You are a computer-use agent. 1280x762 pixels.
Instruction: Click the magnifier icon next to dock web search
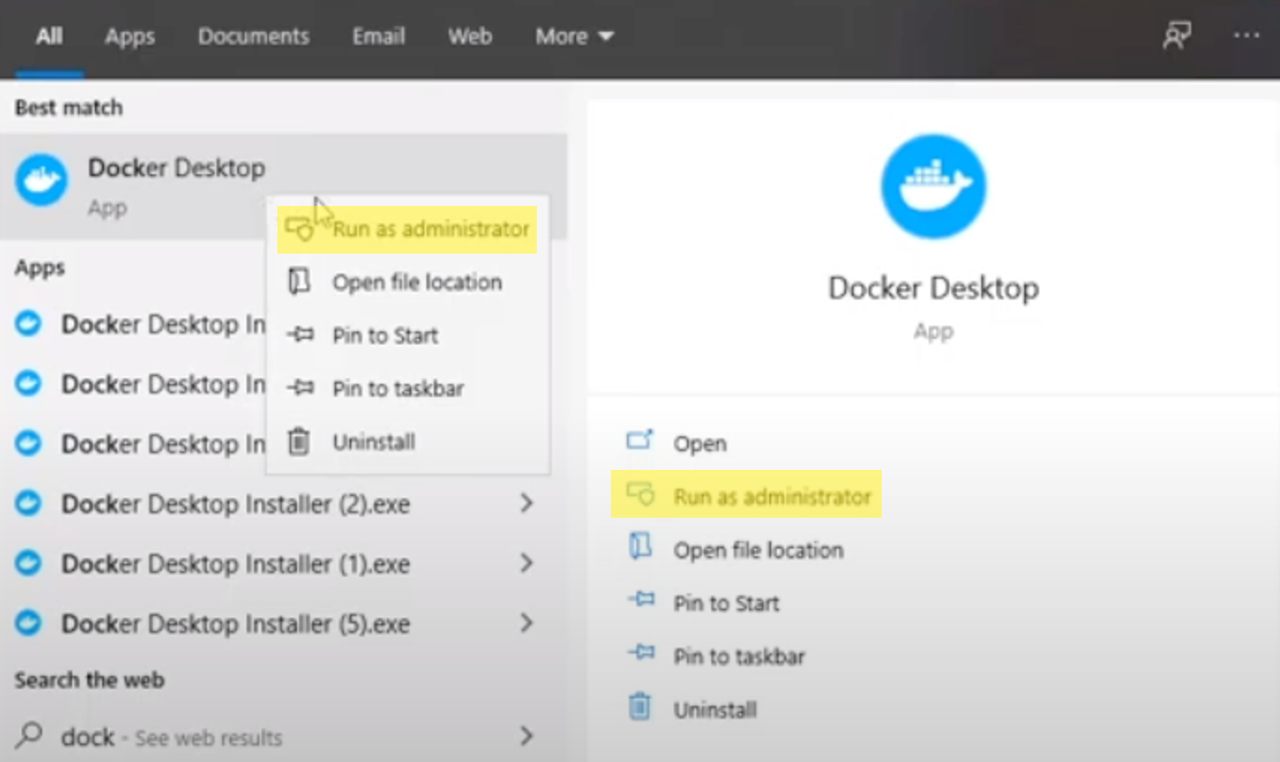[x=29, y=737]
